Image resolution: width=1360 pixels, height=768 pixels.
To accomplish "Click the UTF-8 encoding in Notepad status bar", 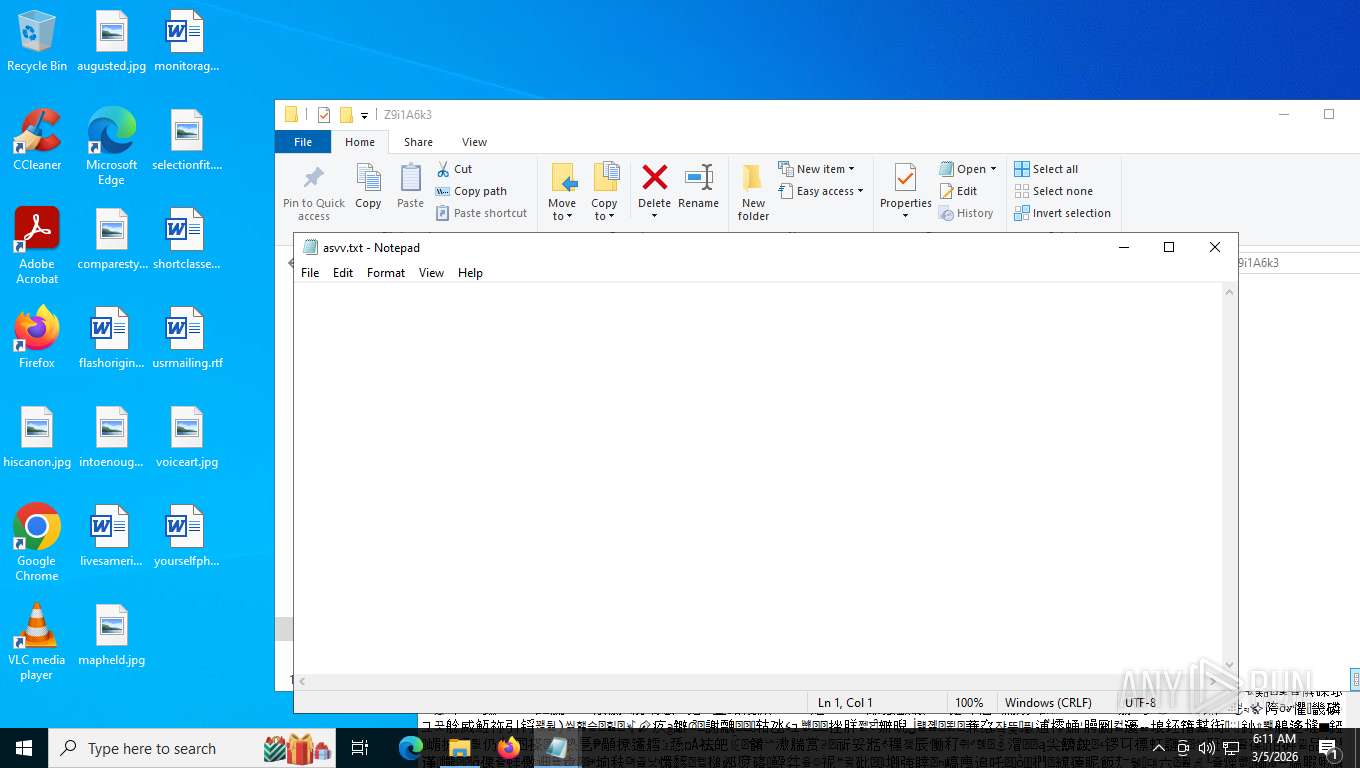I will (x=1140, y=703).
